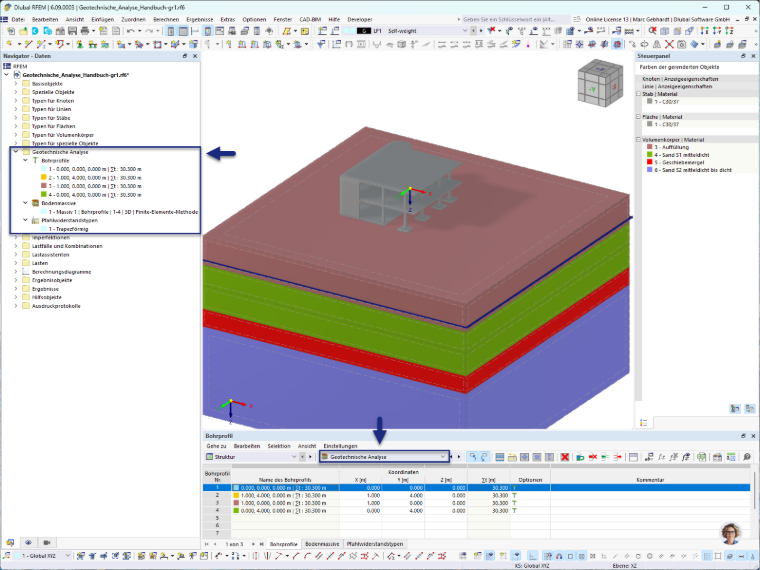Toggle the second table view mode button
This screenshot has height=570, width=760.
[x=484, y=457]
